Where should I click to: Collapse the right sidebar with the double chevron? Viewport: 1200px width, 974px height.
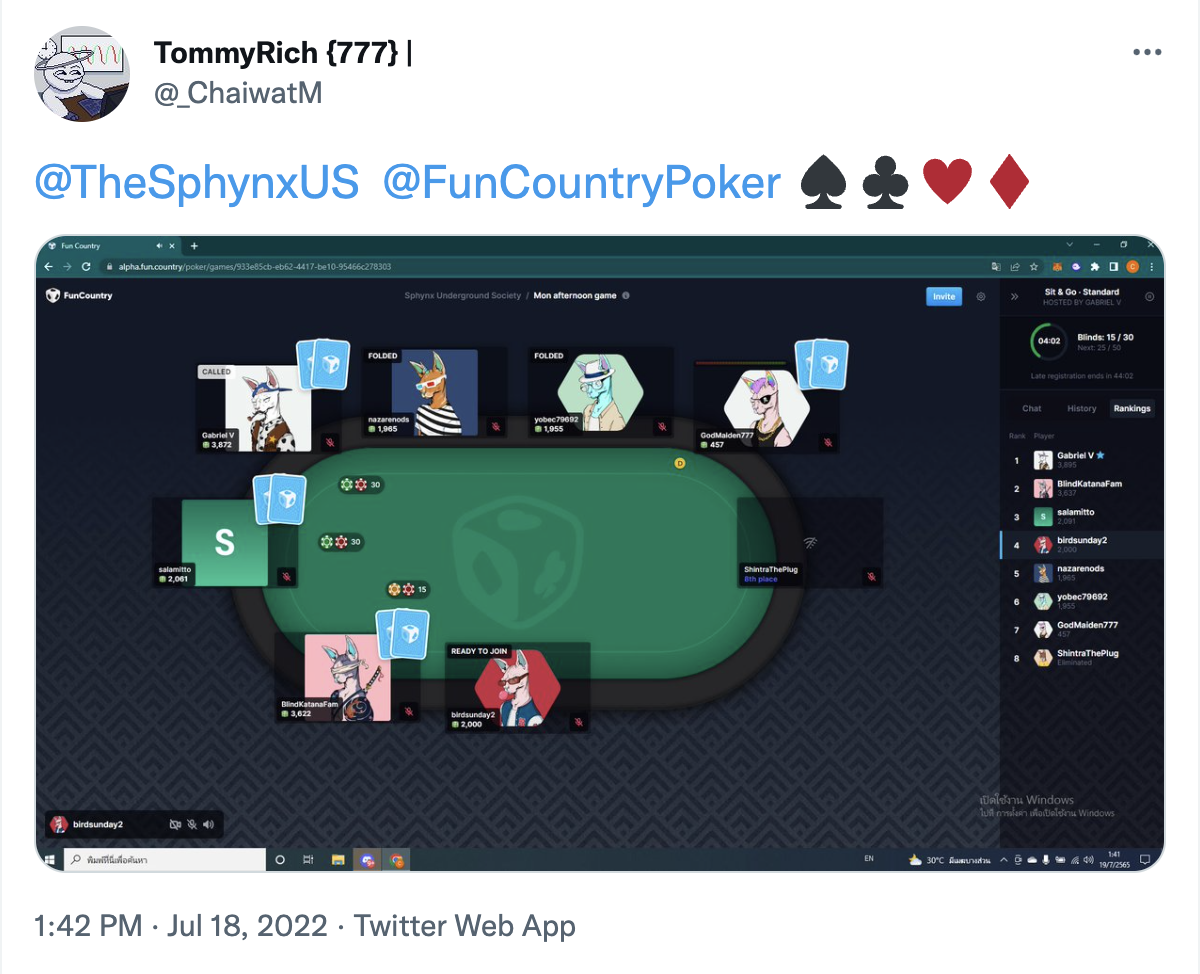(x=1014, y=297)
